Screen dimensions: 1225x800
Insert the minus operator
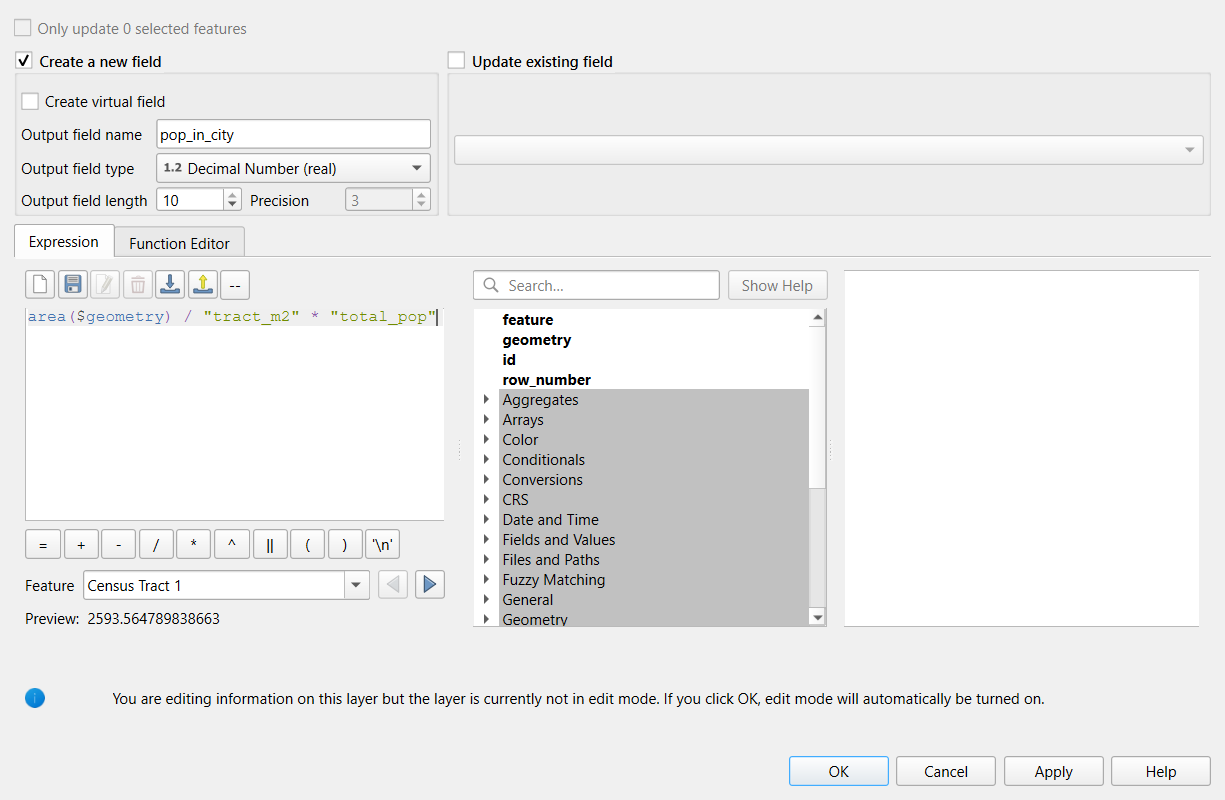119,545
